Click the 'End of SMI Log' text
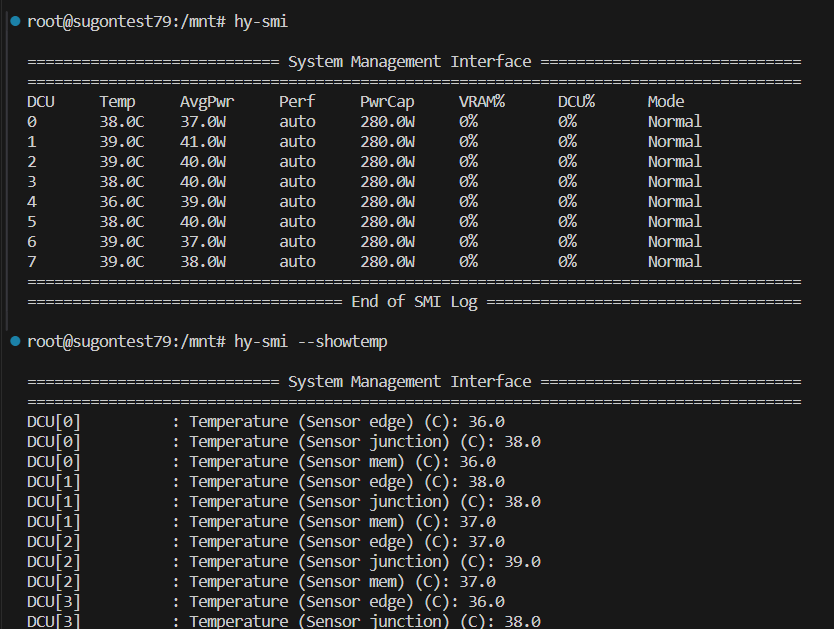834x629 pixels. 414,301
